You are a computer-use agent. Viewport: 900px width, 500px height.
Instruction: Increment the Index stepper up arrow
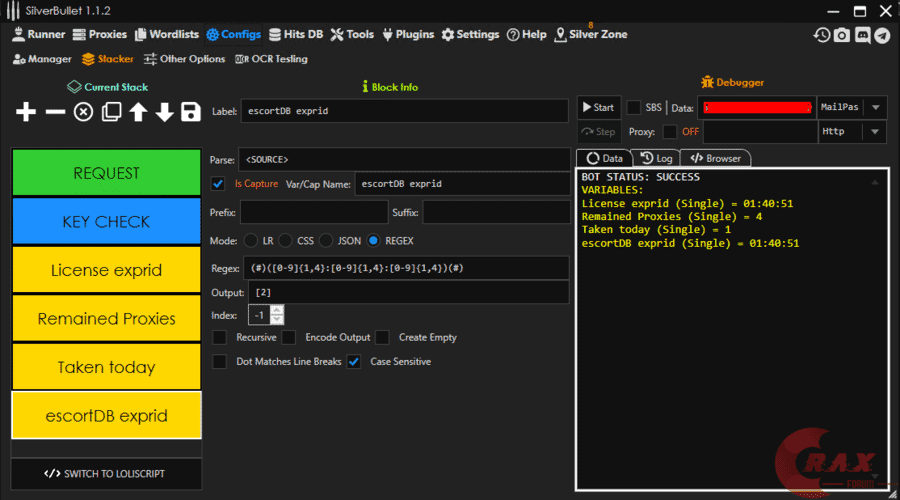pos(277,311)
